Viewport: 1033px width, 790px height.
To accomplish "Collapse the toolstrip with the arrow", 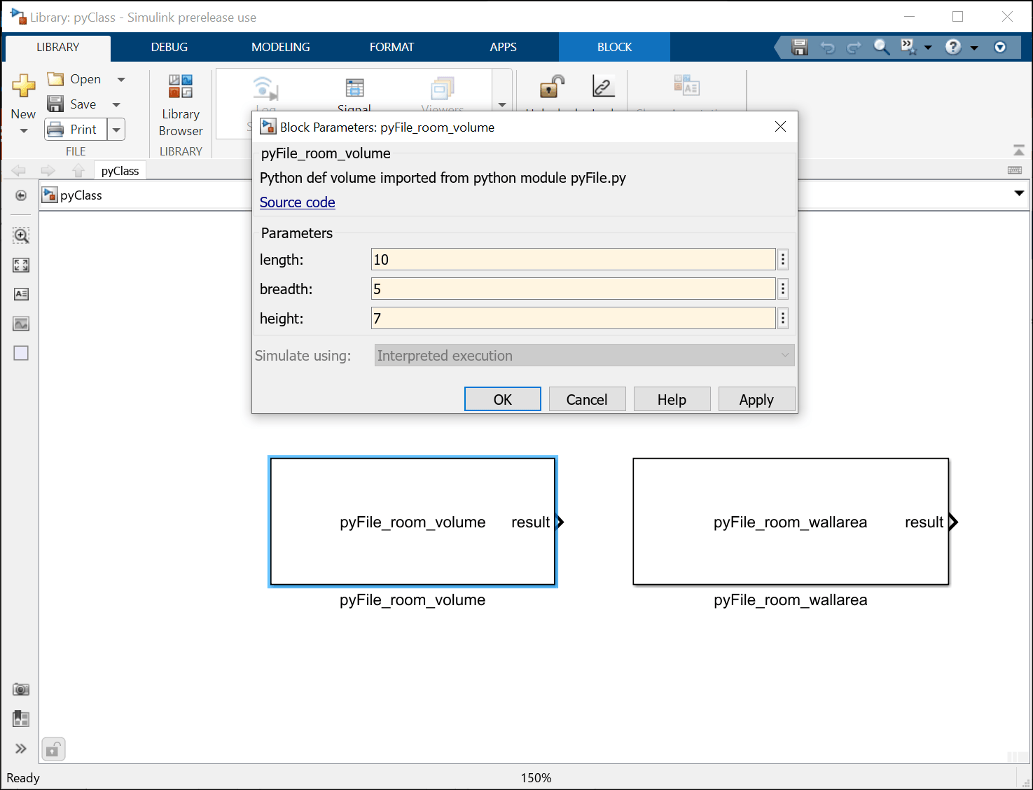I will pos(1019,150).
